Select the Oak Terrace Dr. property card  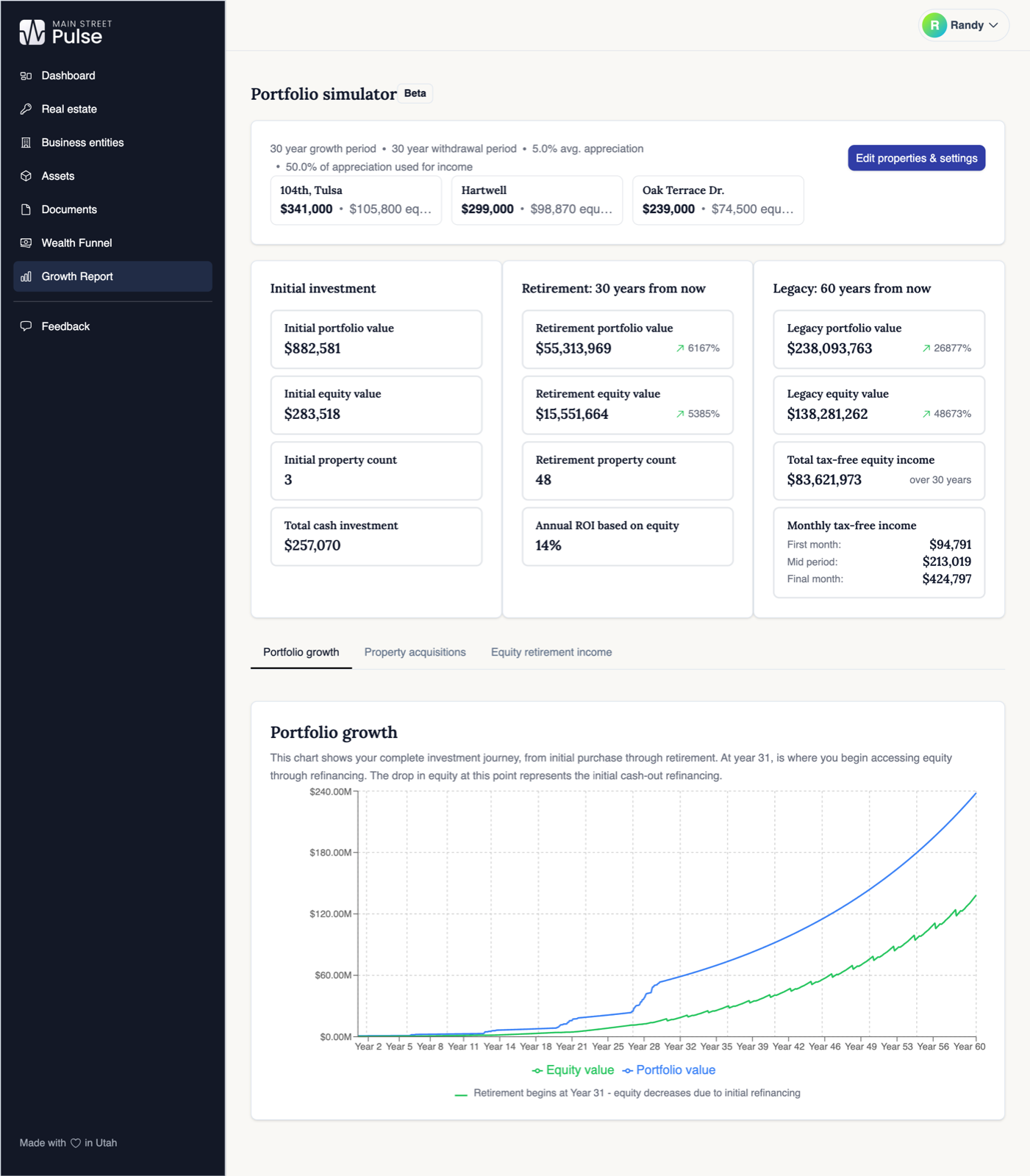tap(718, 200)
